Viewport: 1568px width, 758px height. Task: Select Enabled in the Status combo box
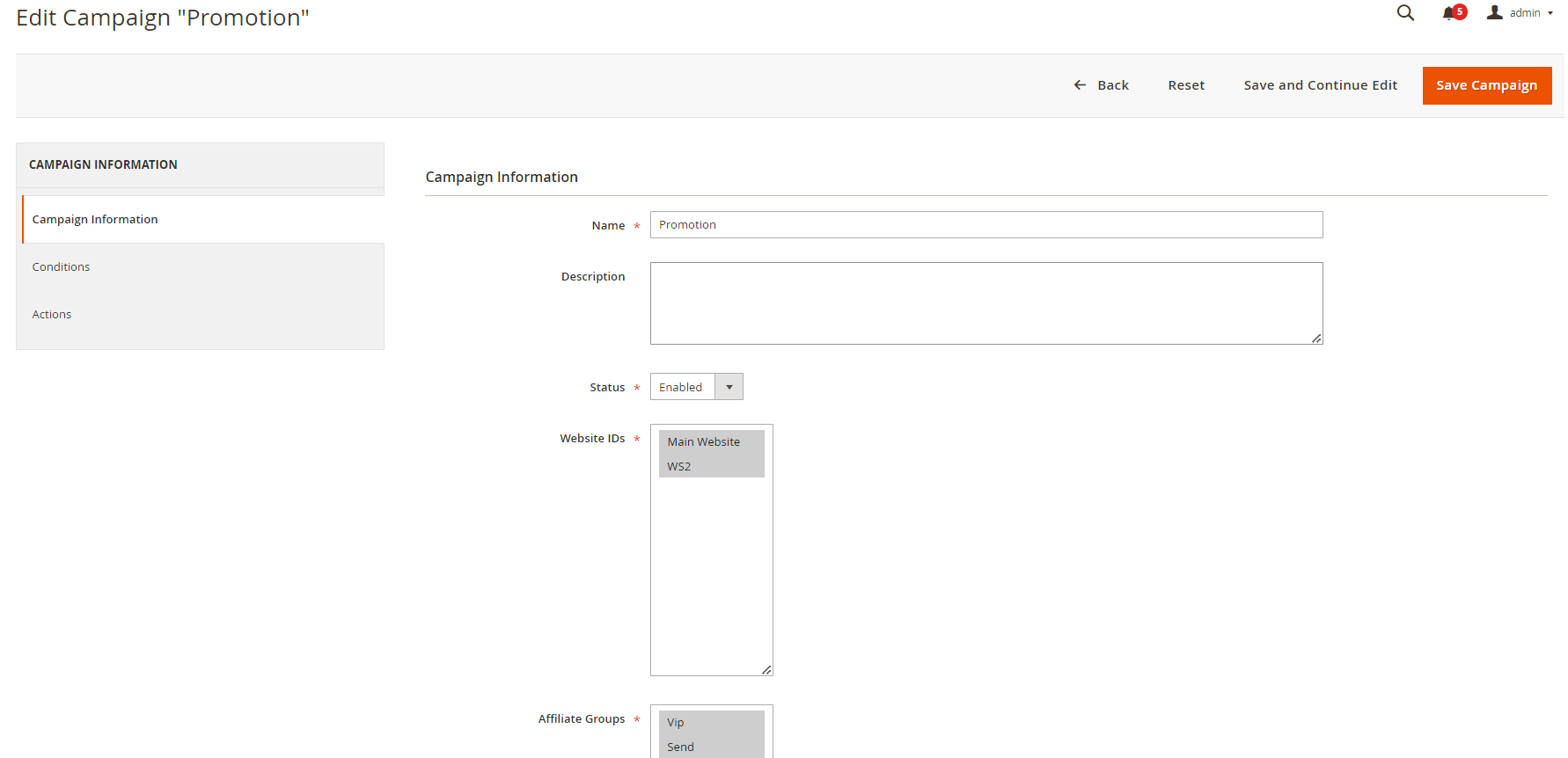(x=683, y=387)
